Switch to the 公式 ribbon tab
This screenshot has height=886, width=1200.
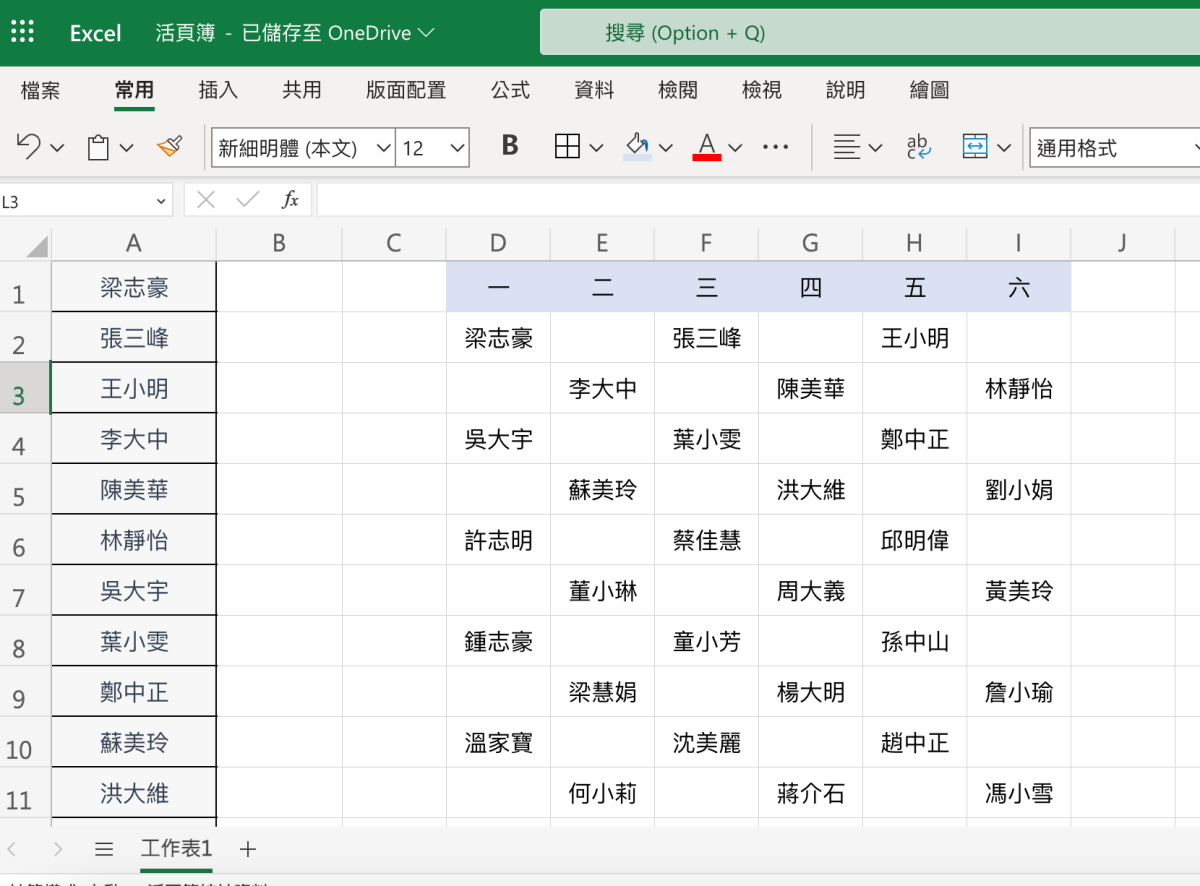click(x=510, y=90)
